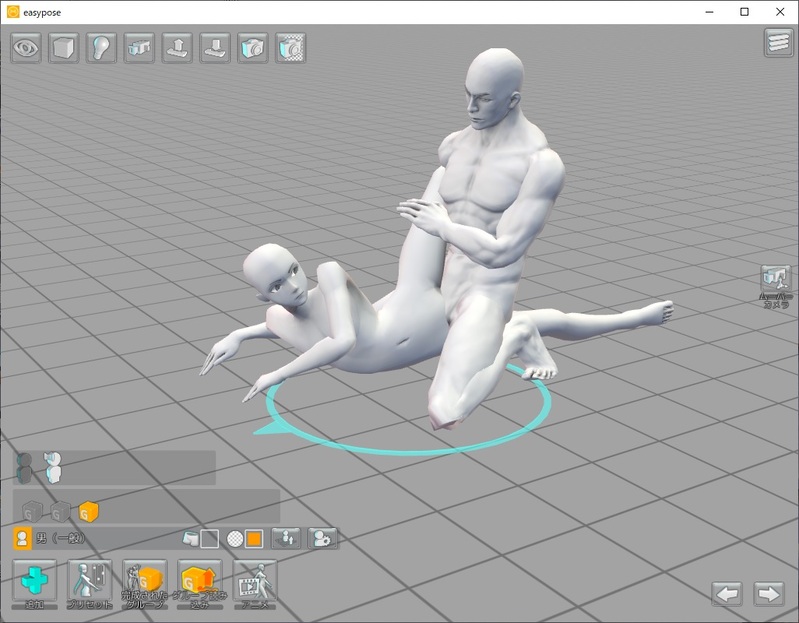Click the 男（一般） model name label
The height and width of the screenshot is (623, 799).
(x=60, y=538)
